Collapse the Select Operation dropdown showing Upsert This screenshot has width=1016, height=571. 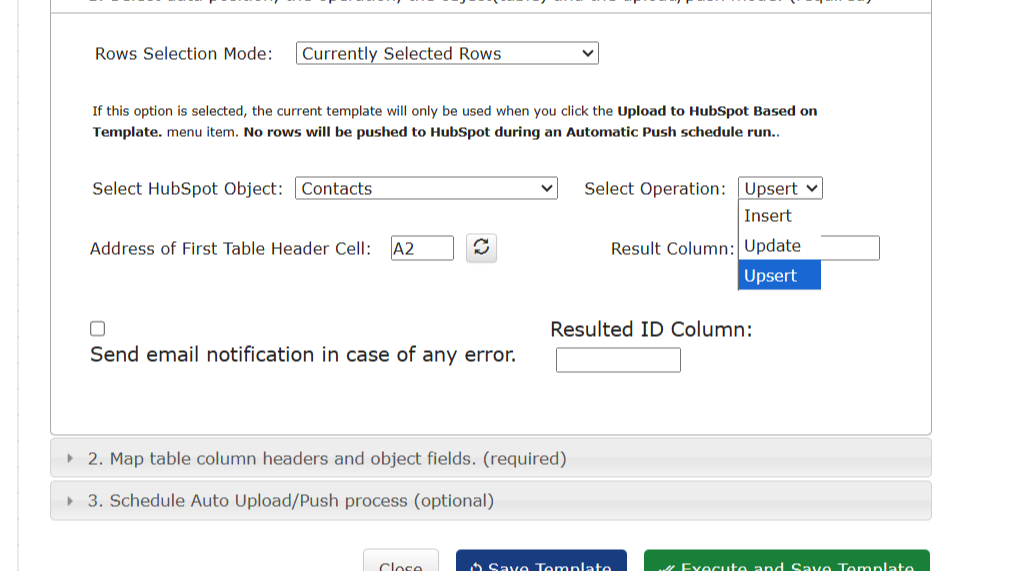[780, 189]
